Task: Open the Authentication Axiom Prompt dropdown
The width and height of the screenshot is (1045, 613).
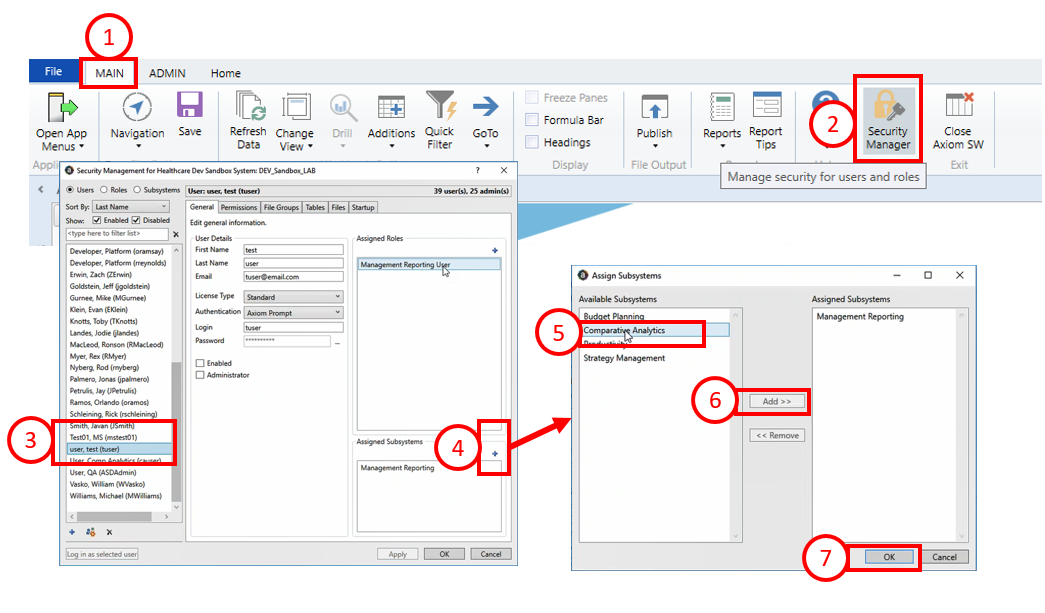Action: (294, 312)
